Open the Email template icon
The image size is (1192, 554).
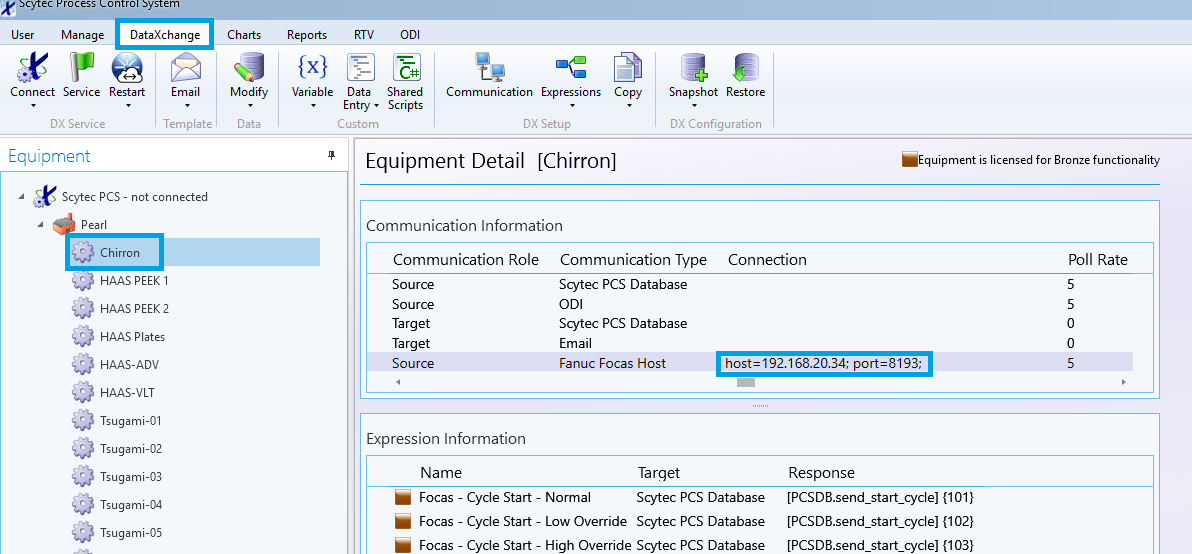(185, 68)
